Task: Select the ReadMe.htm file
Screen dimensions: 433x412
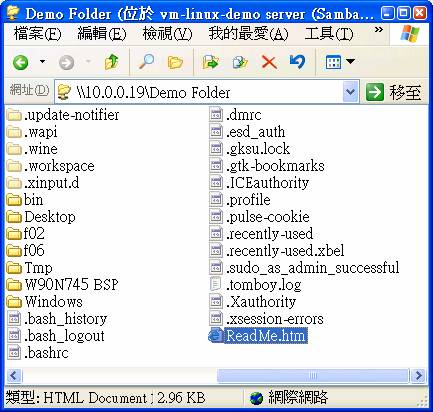Action: pyautogui.click(x=257, y=335)
